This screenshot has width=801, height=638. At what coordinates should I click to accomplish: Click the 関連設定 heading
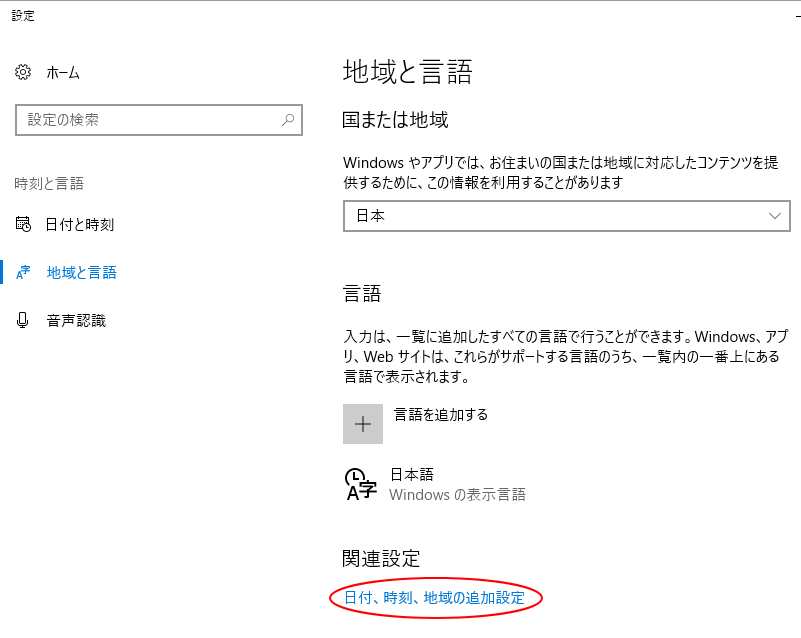(x=381, y=559)
